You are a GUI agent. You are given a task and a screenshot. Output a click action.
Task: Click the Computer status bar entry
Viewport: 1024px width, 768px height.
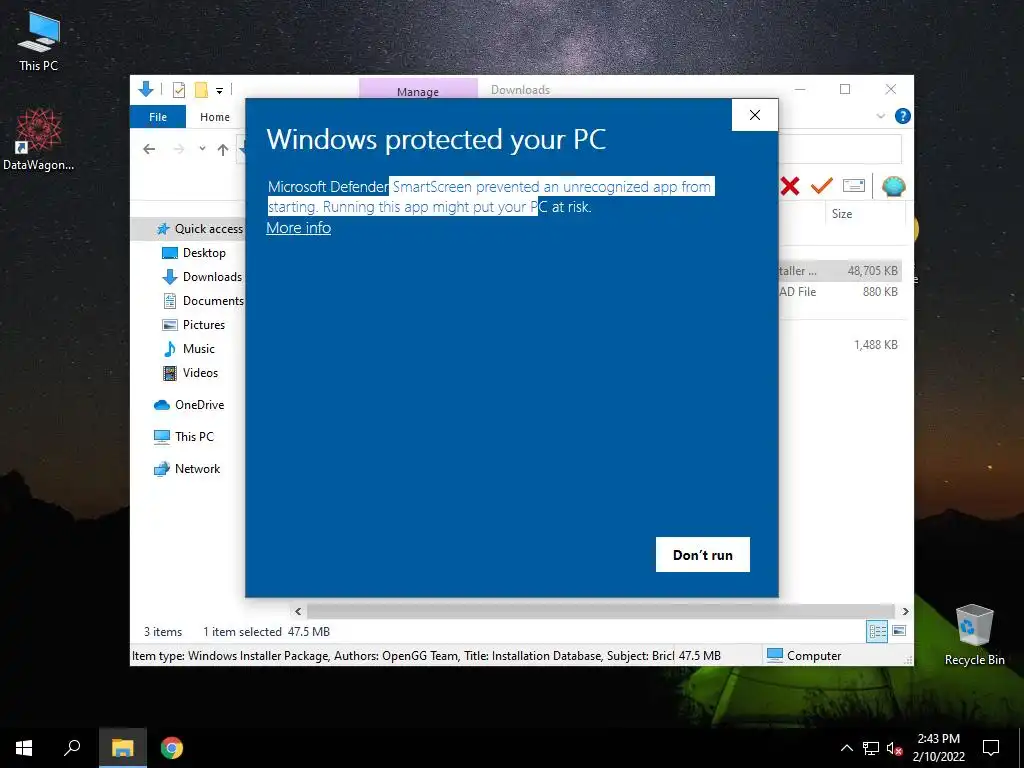805,656
